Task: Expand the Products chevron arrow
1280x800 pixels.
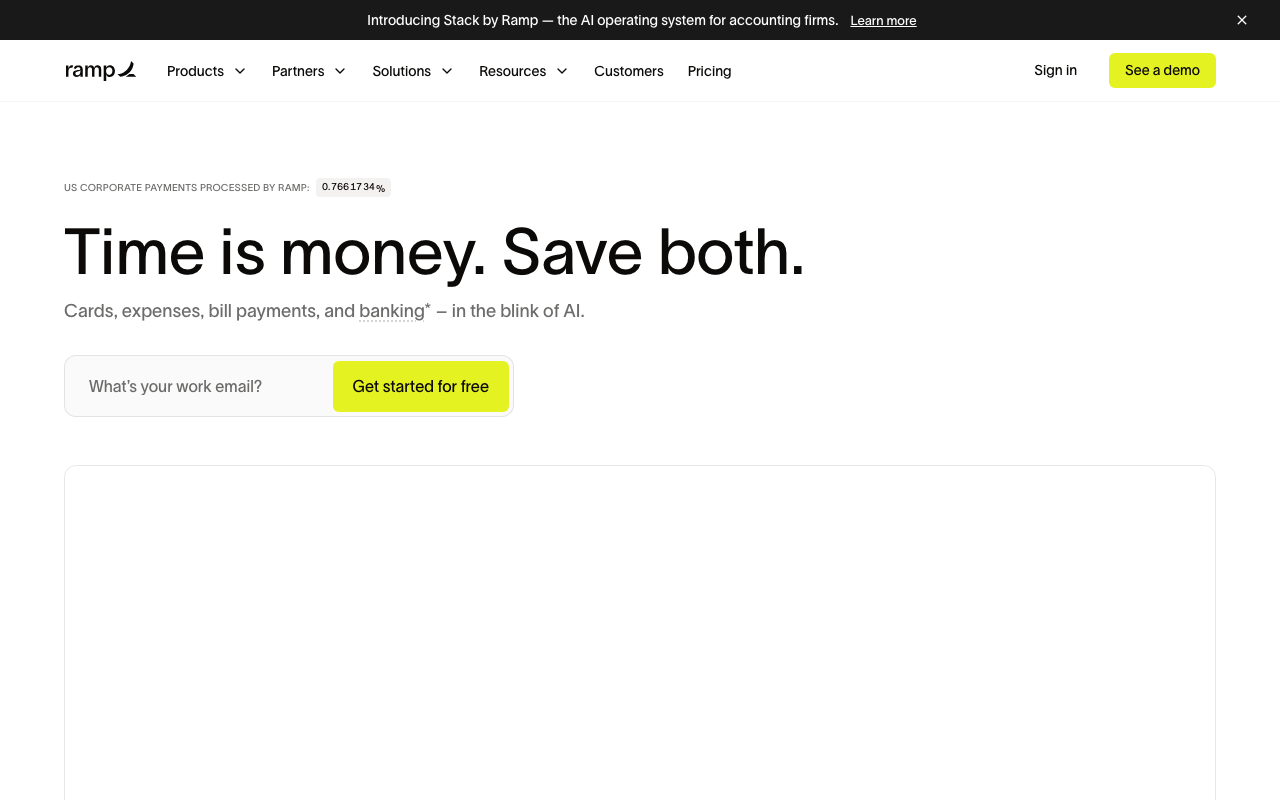Action: tap(240, 71)
